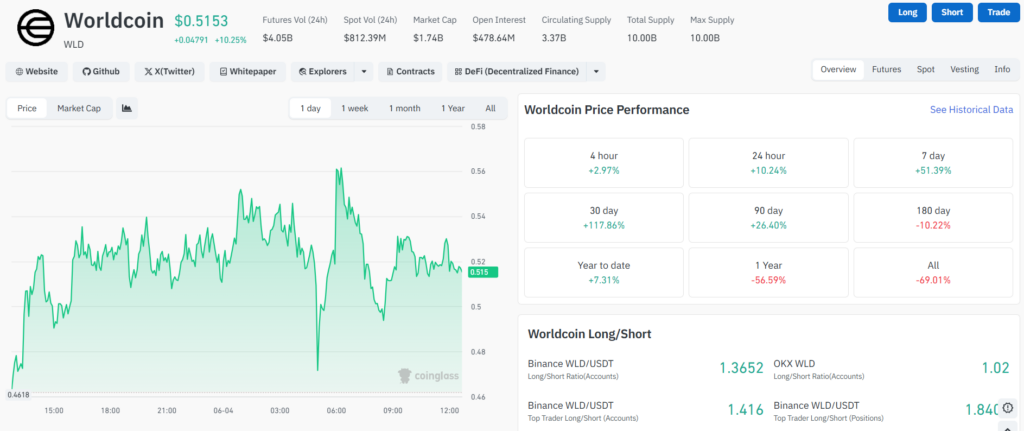Select the Price chart toggle
The width and height of the screenshot is (1024, 431).
pos(27,108)
